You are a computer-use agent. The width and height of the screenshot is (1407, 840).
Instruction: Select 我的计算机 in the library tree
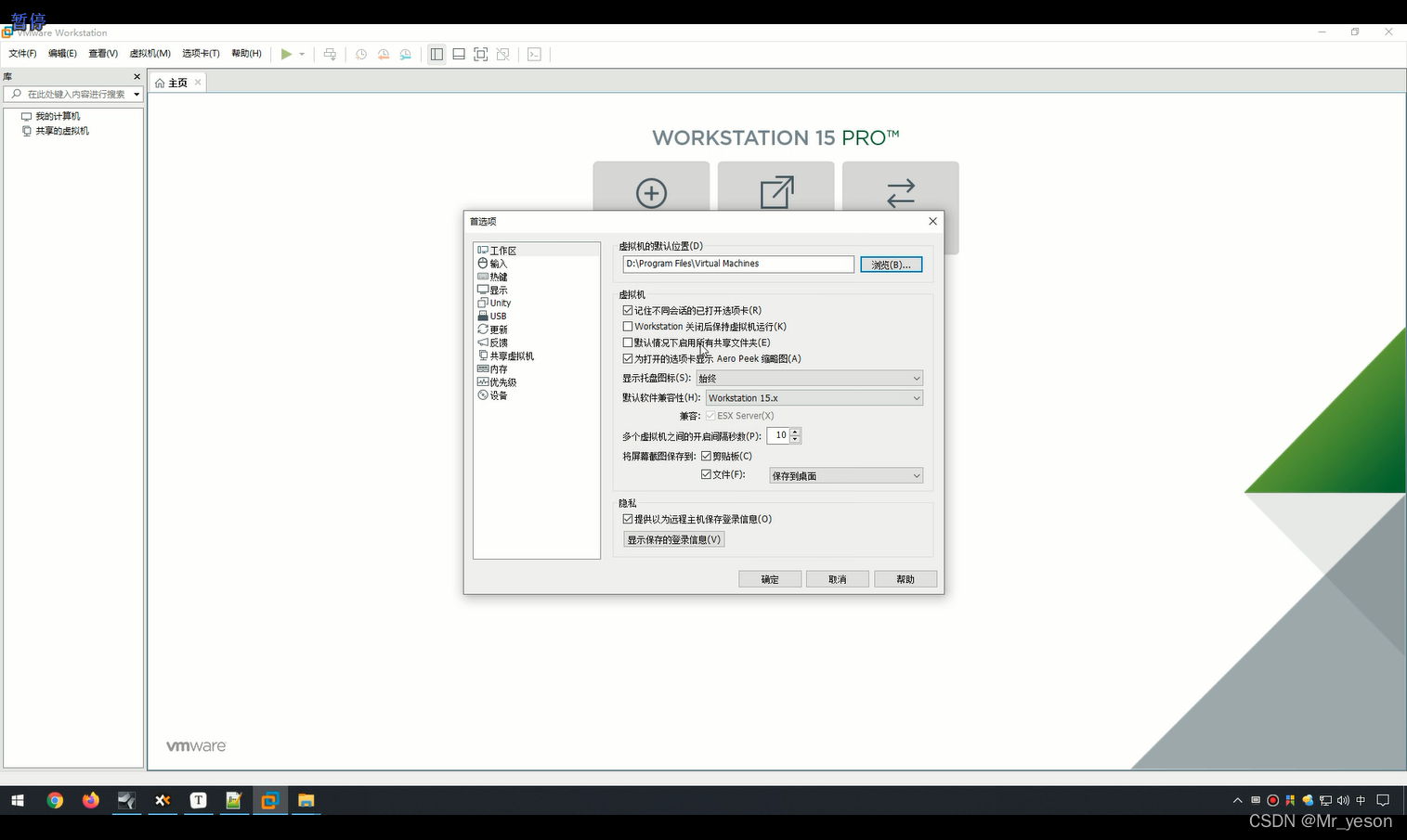(58, 116)
